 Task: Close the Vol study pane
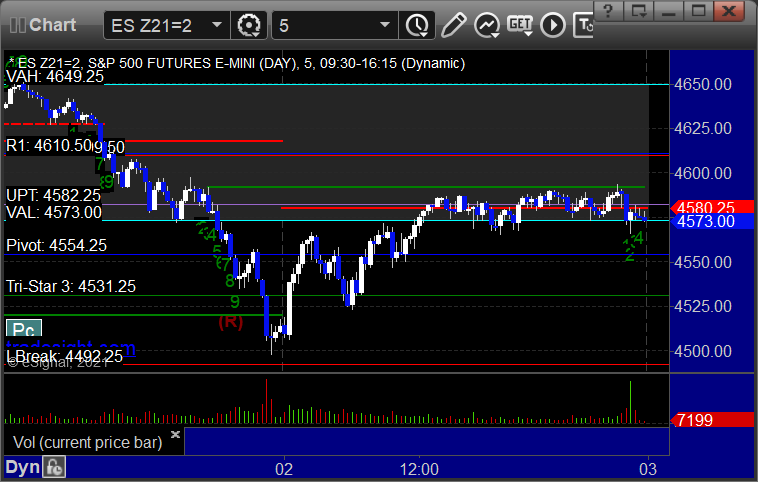[175, 434]
